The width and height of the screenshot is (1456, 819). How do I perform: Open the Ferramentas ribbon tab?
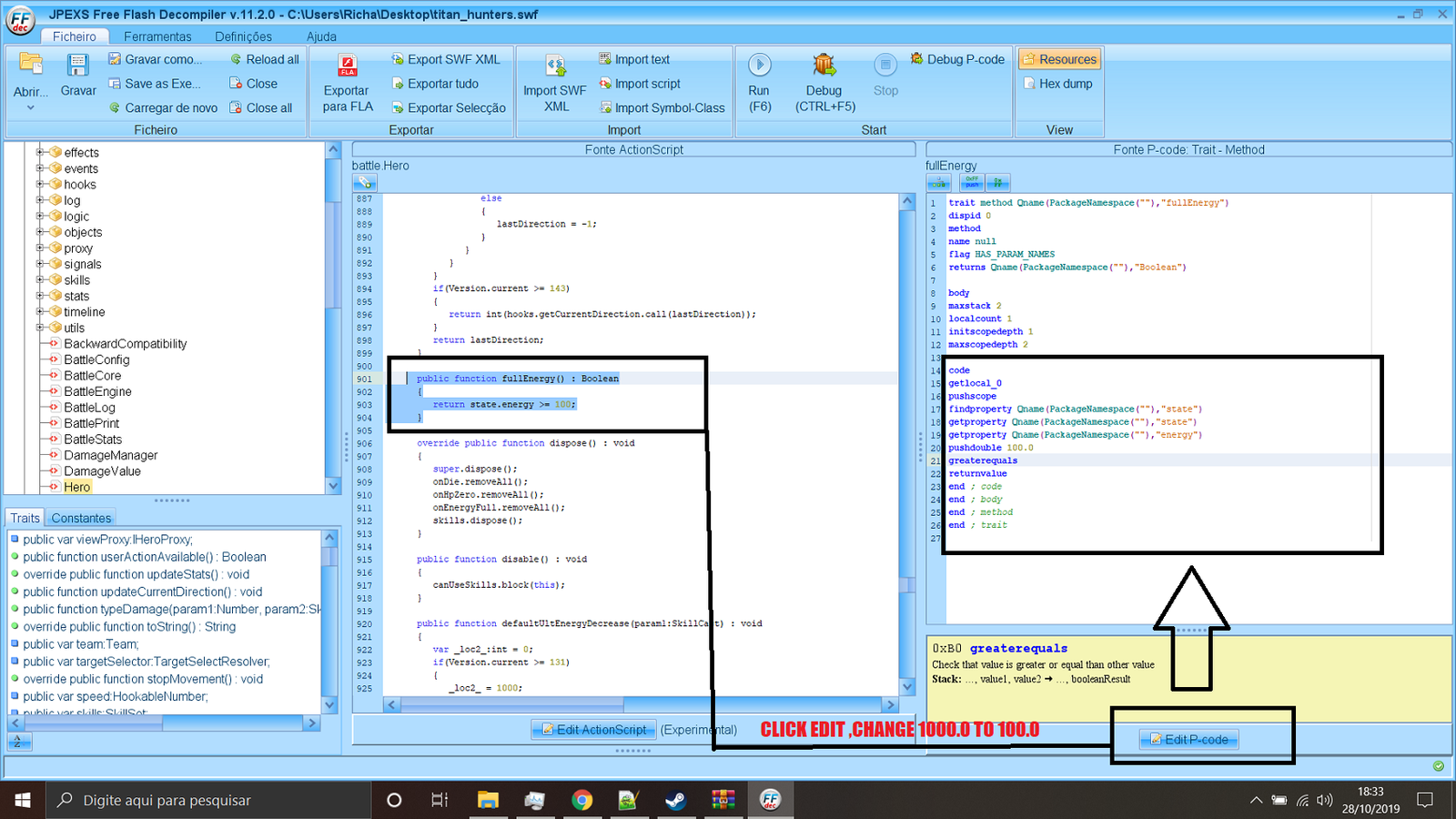157,36
